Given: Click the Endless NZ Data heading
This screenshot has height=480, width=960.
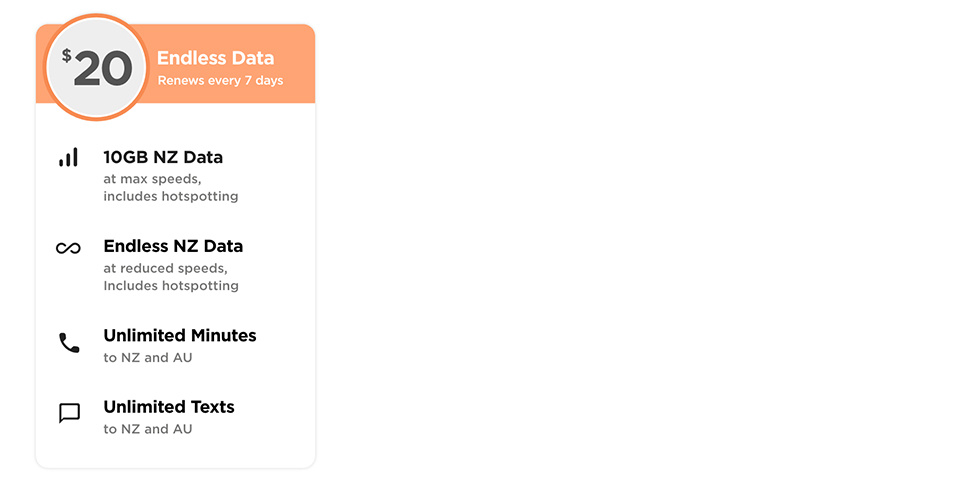Looking at the screenshot, I should 173,246.
